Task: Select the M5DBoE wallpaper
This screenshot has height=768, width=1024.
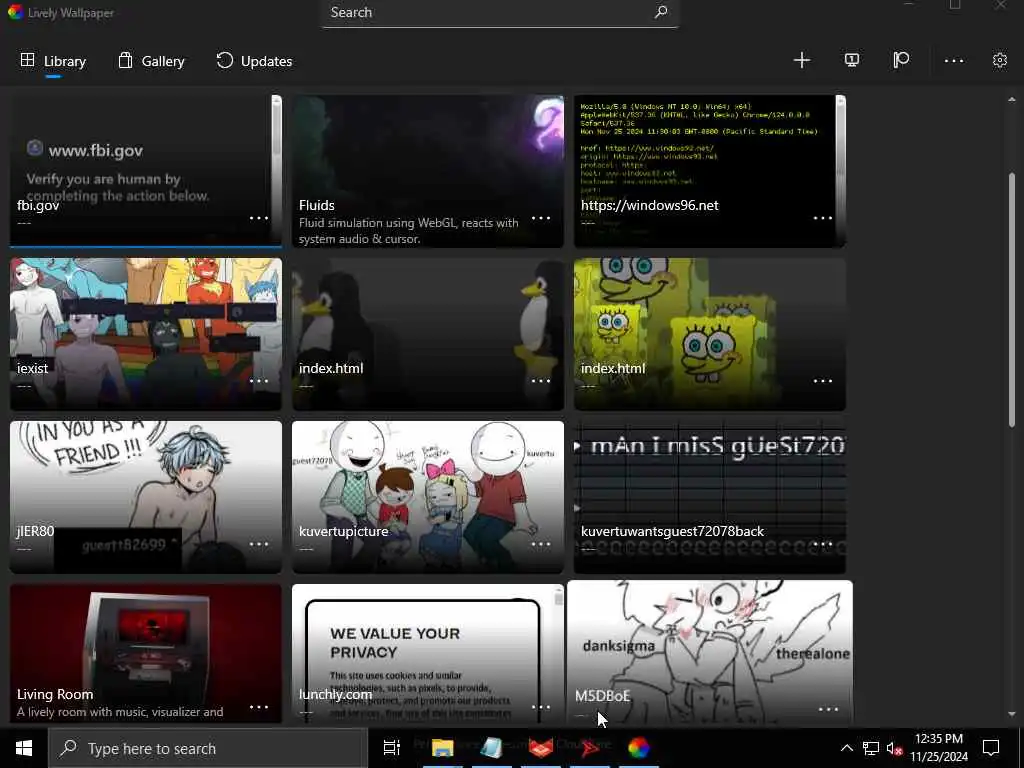Action: [x=710, y=652]
